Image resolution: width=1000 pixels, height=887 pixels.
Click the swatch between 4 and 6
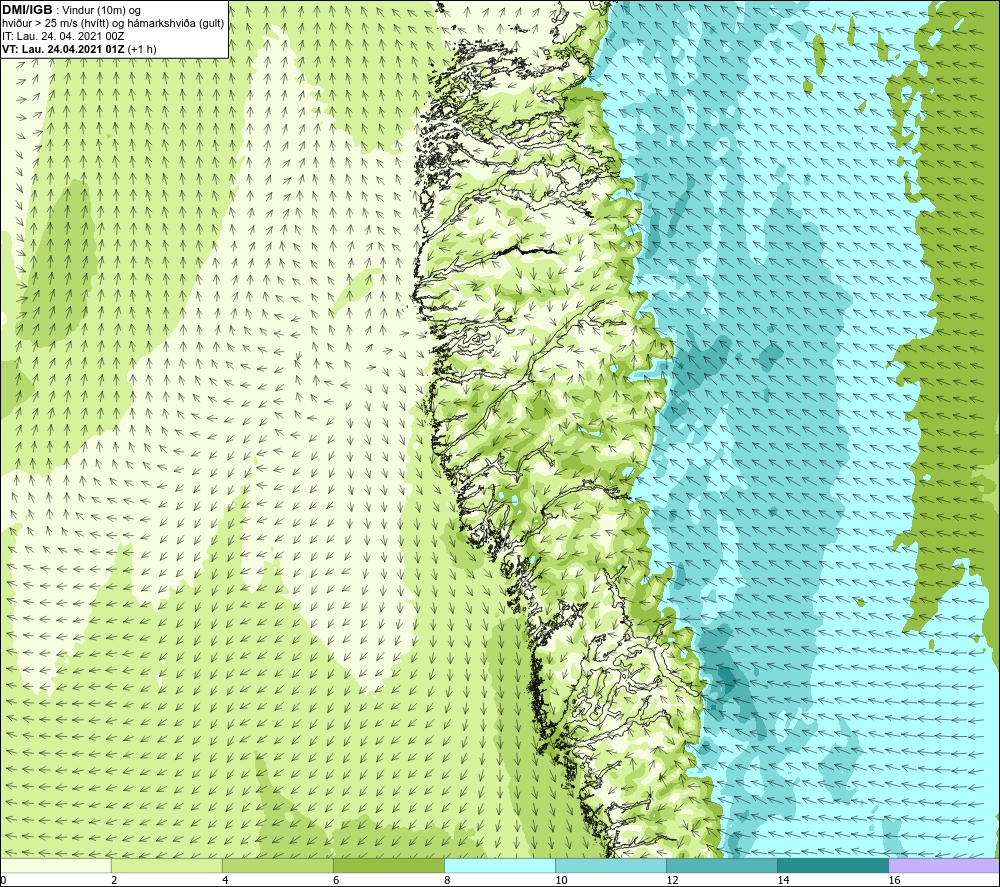[x=278, y=865]
